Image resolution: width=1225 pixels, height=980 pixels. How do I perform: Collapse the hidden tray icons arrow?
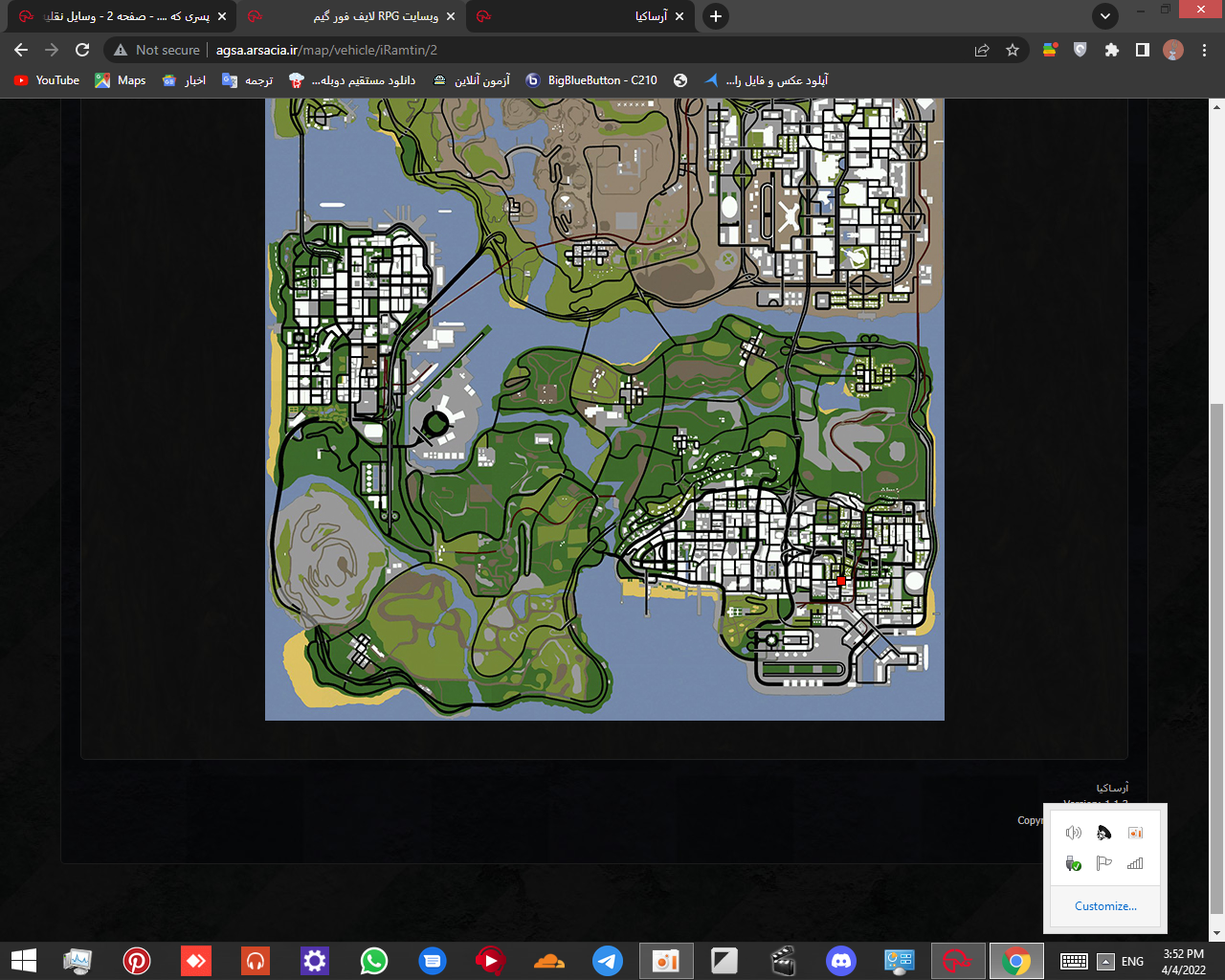[x=1105, y=962]
